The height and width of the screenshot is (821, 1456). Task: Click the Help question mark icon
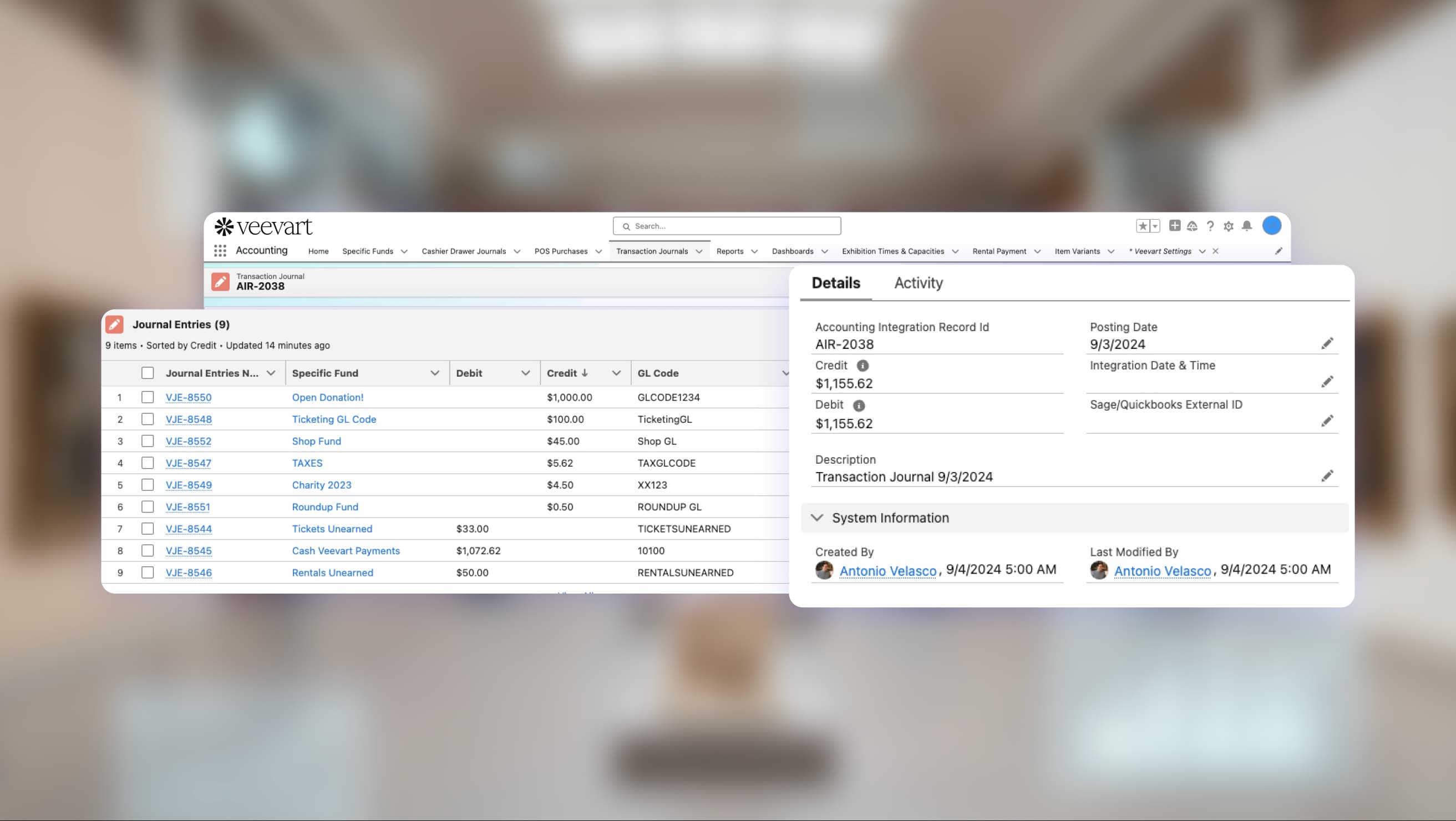[1210, 226]
